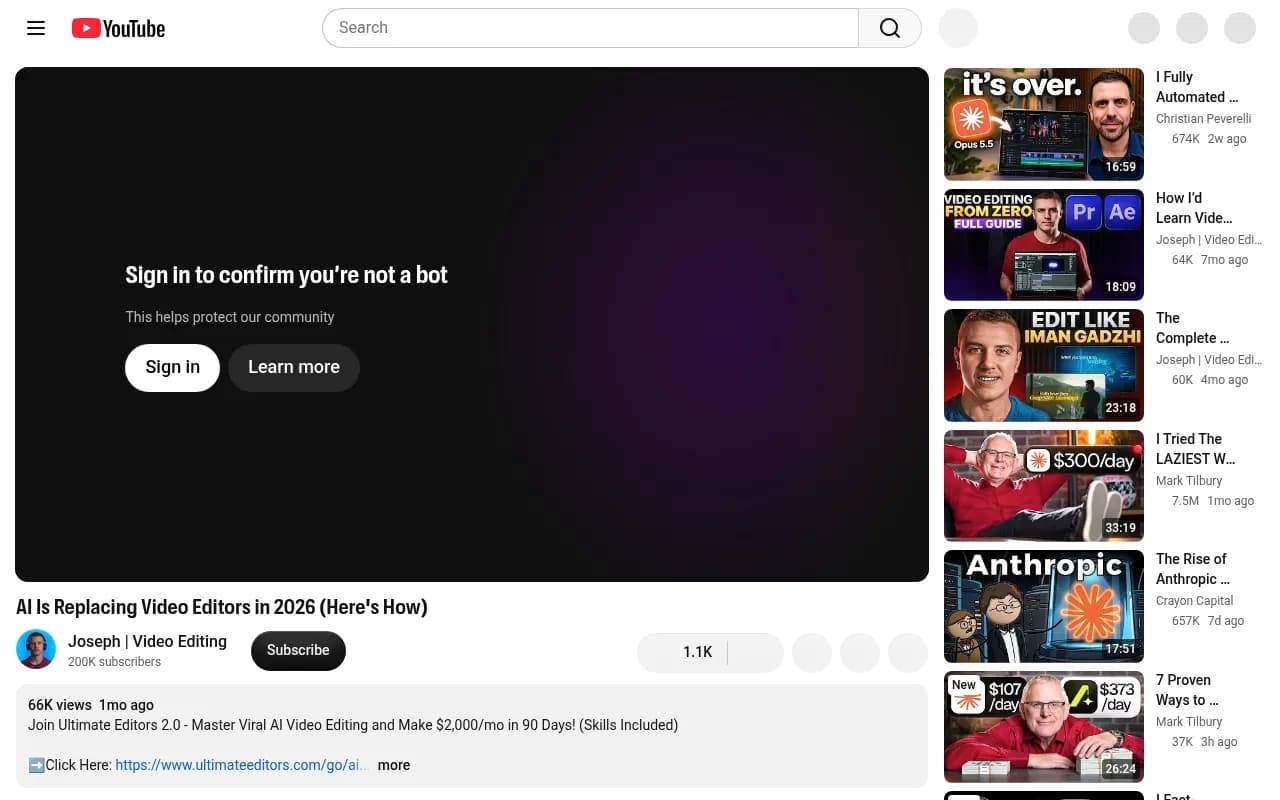Open "I Tried The LAZIEST W…" title
1280x800 pixels.
[x=1196, y=449]
